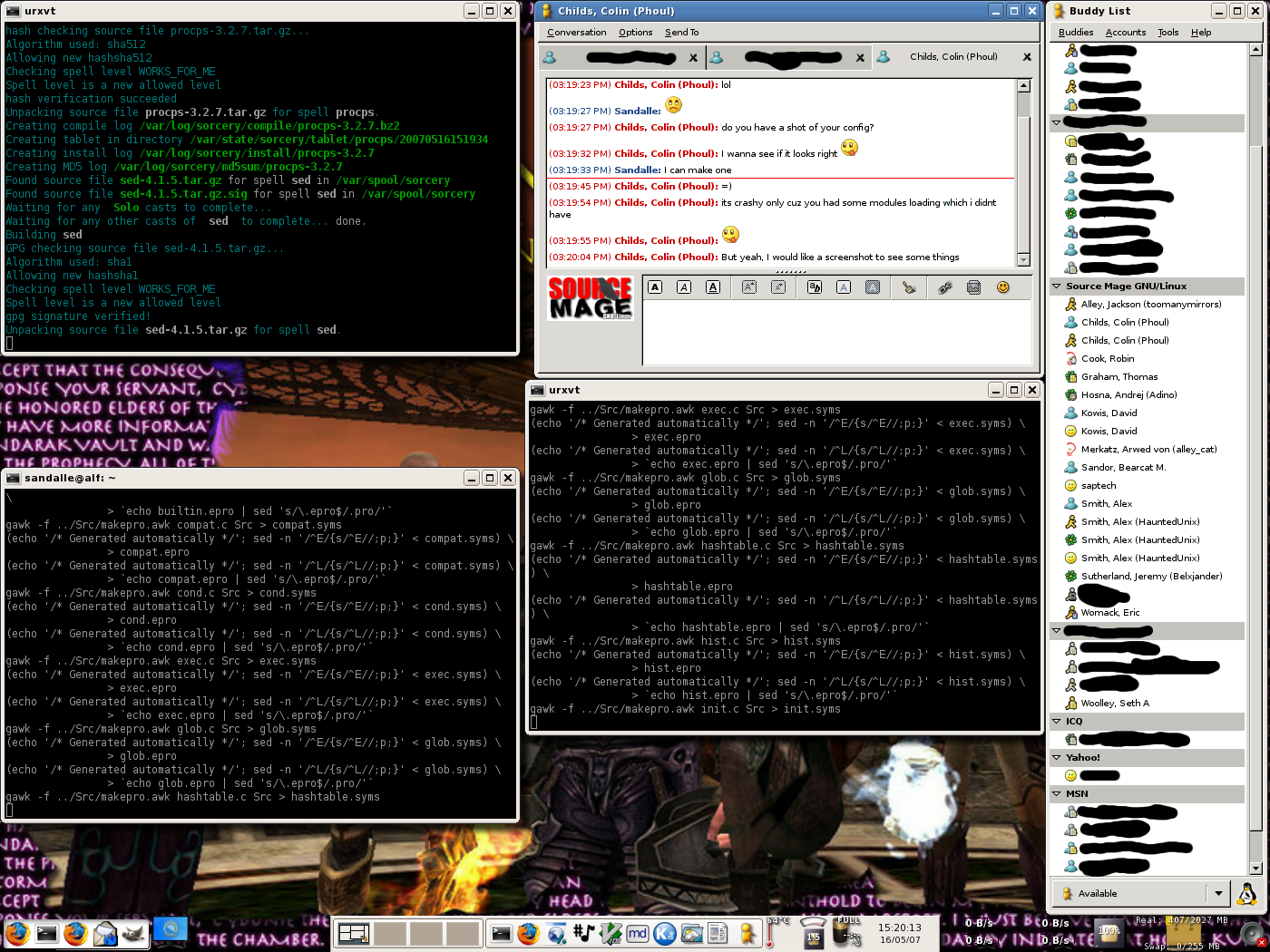Click the insert image icon
The height and width of the screenshot is (952, 1270).
(973, 287)
